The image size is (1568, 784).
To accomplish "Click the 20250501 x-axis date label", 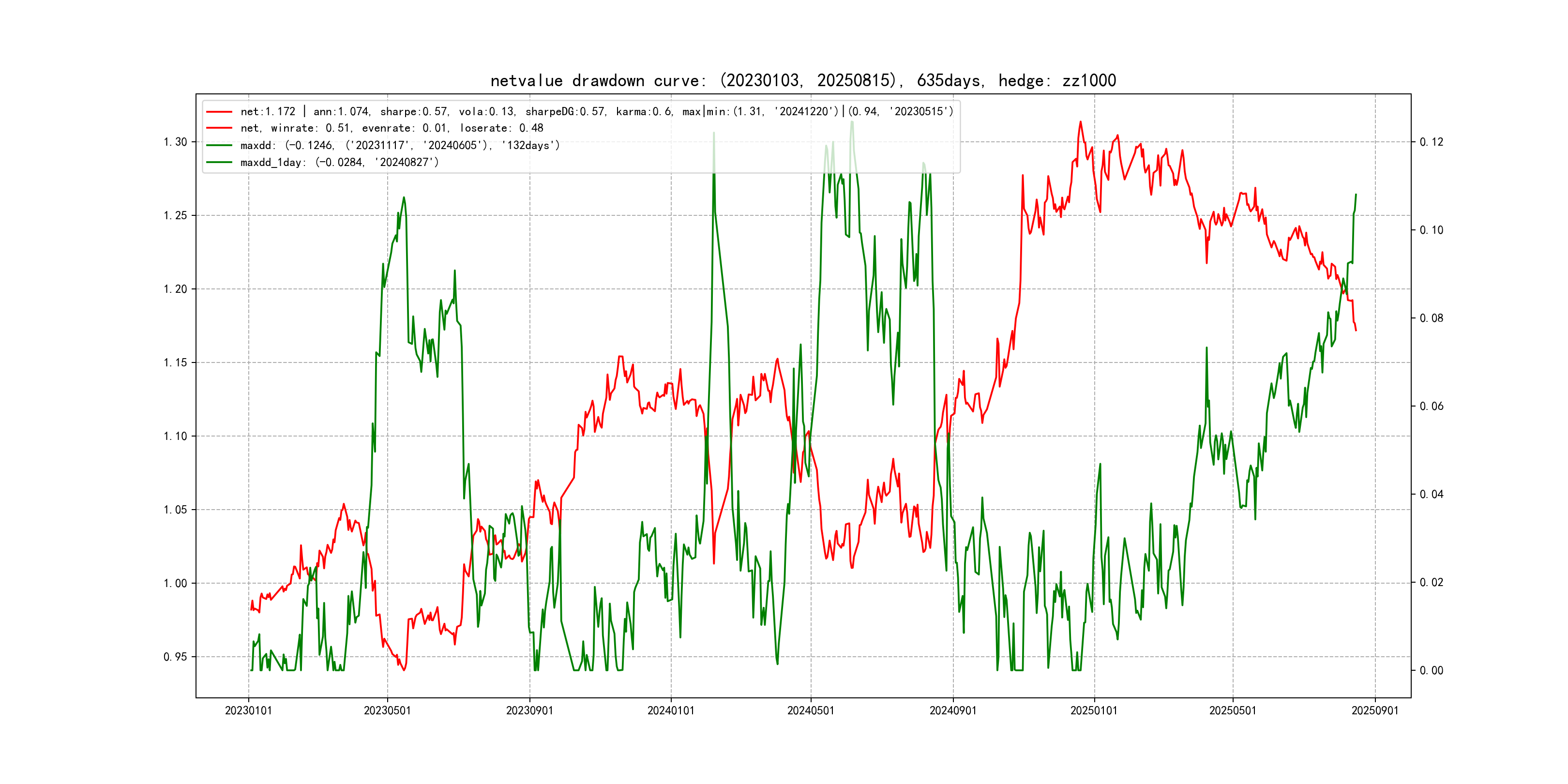I will coord(1233,711).
